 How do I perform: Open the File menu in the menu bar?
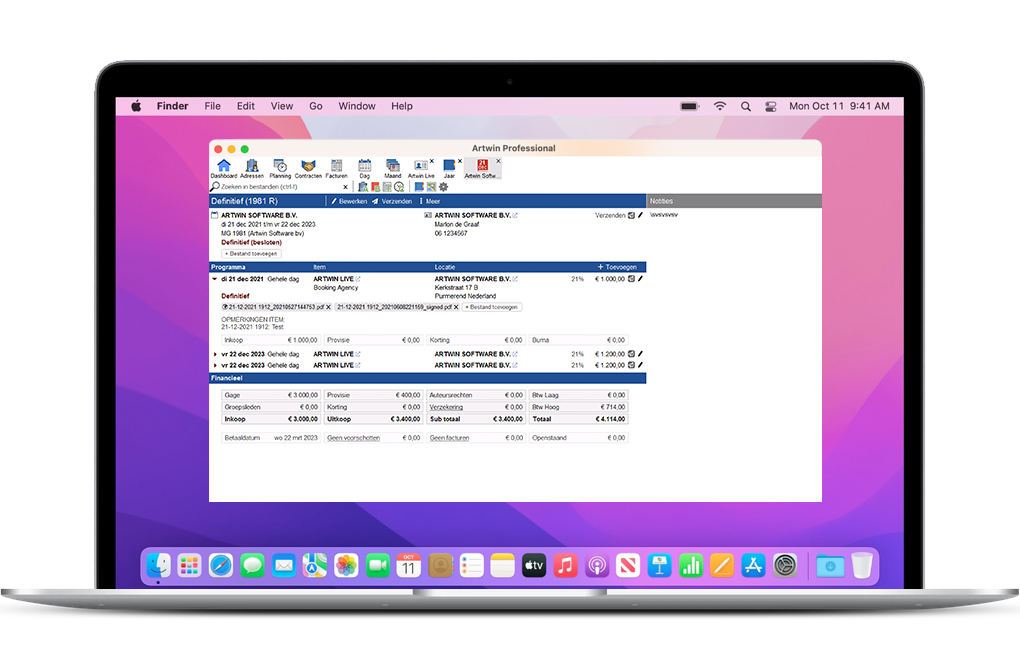pos(212,106)
